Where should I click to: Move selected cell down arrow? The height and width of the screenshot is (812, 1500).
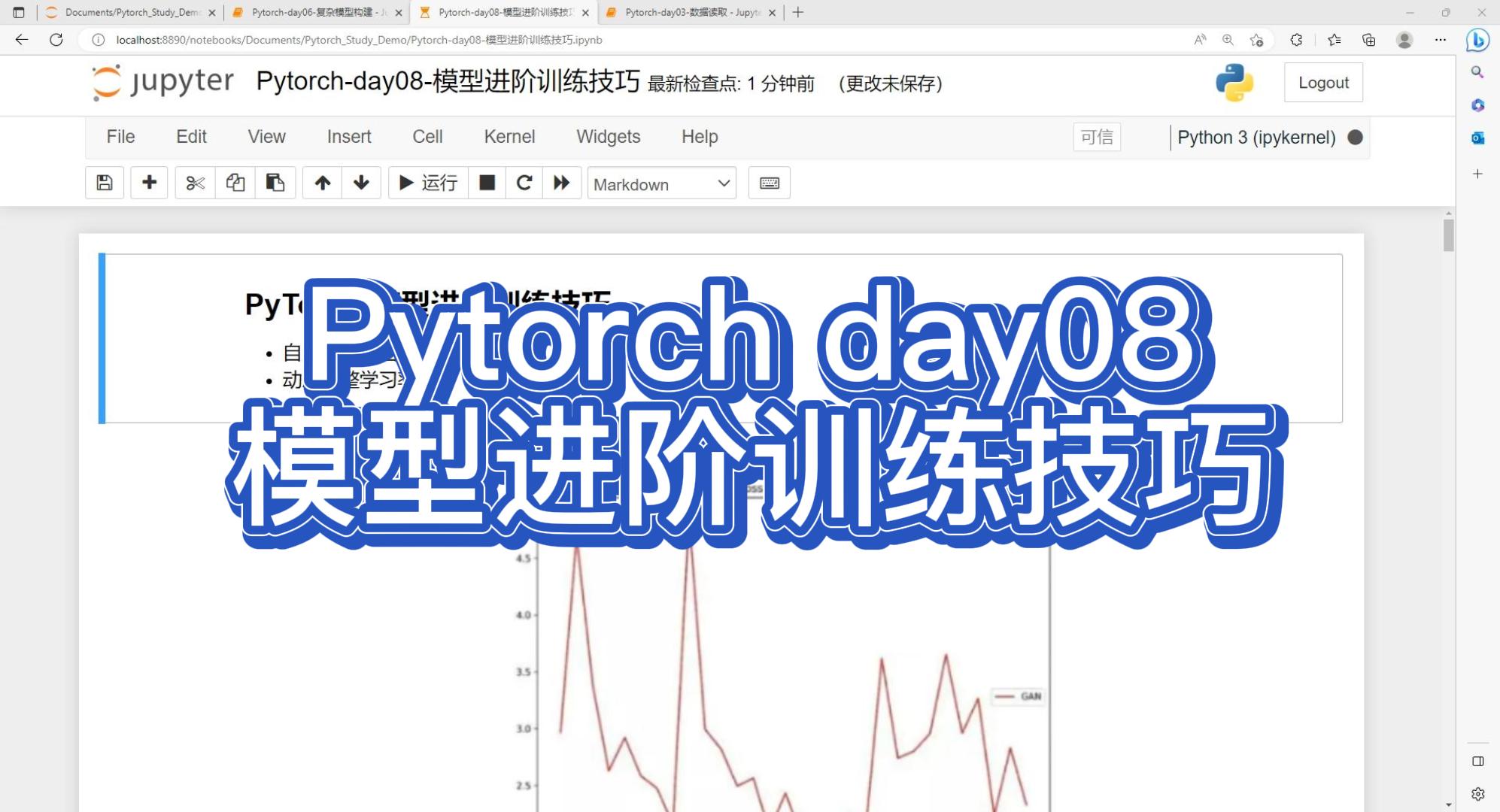(x=361, y=183)
